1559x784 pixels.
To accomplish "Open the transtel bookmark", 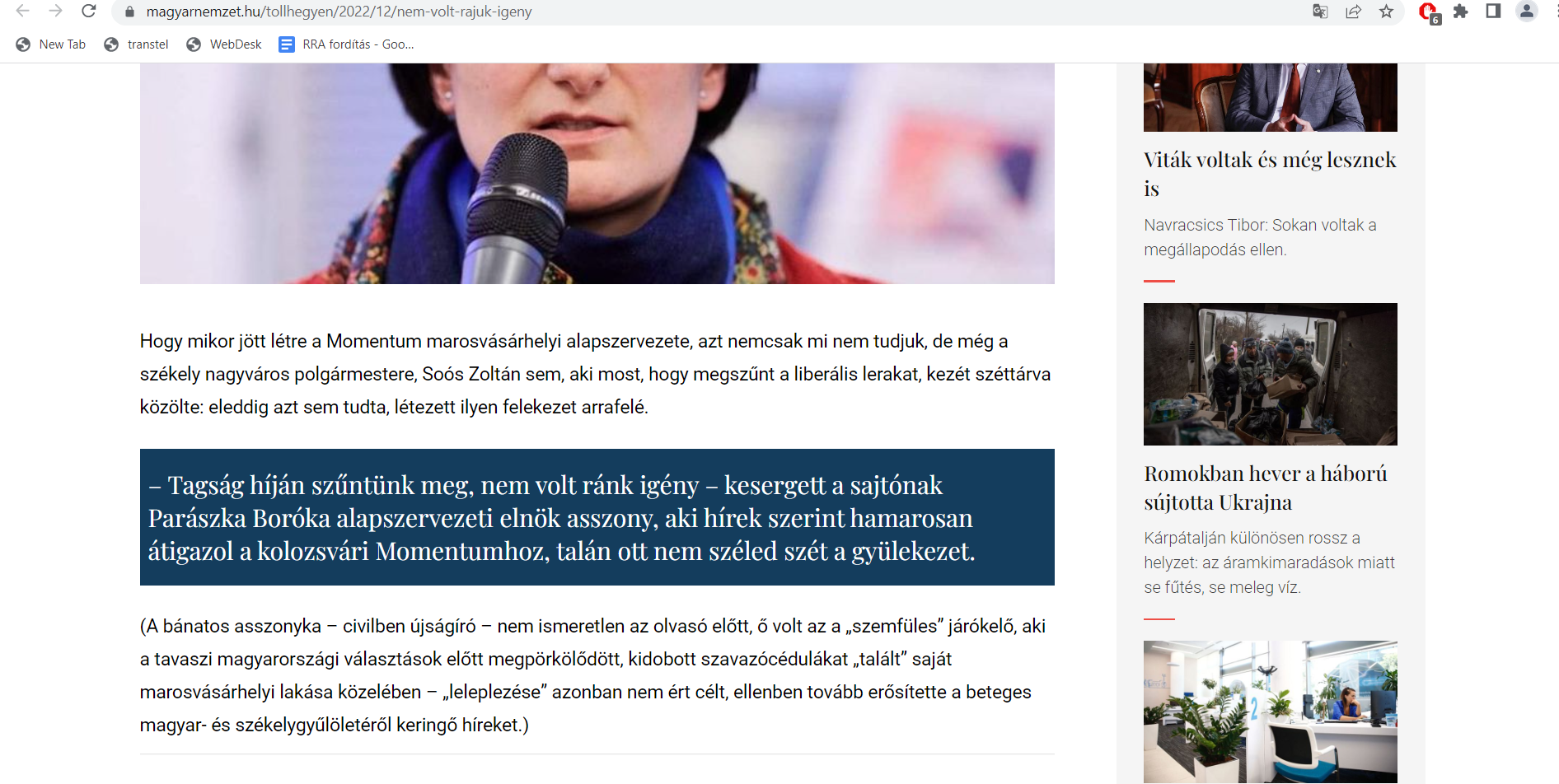I will 136,44.
